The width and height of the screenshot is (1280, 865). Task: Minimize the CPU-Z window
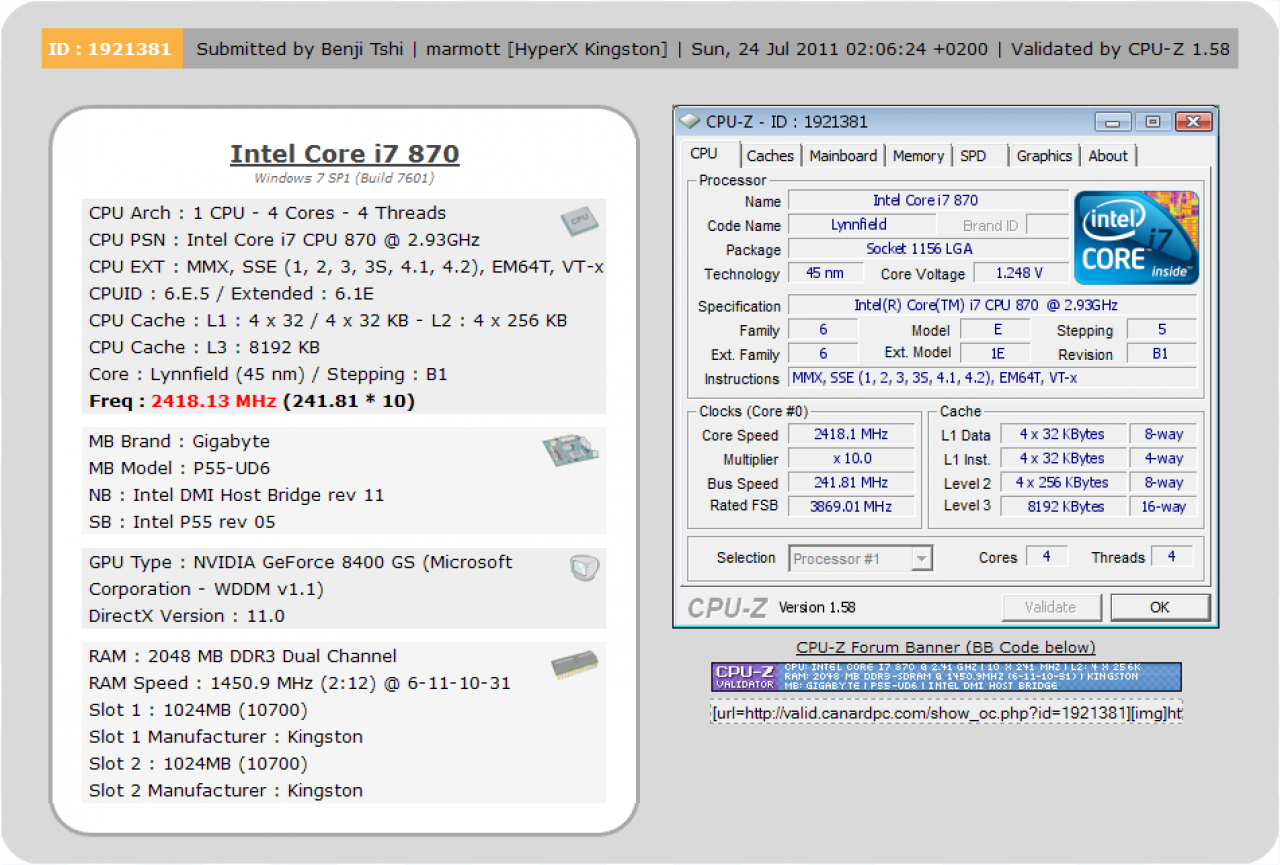(1114, 122)
